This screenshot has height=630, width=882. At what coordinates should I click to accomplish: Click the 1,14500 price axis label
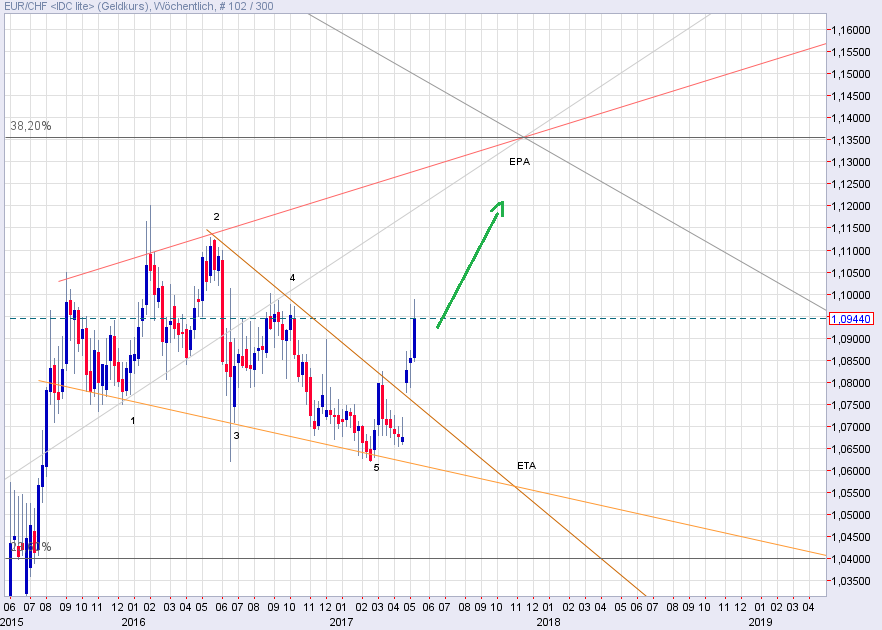850,96
